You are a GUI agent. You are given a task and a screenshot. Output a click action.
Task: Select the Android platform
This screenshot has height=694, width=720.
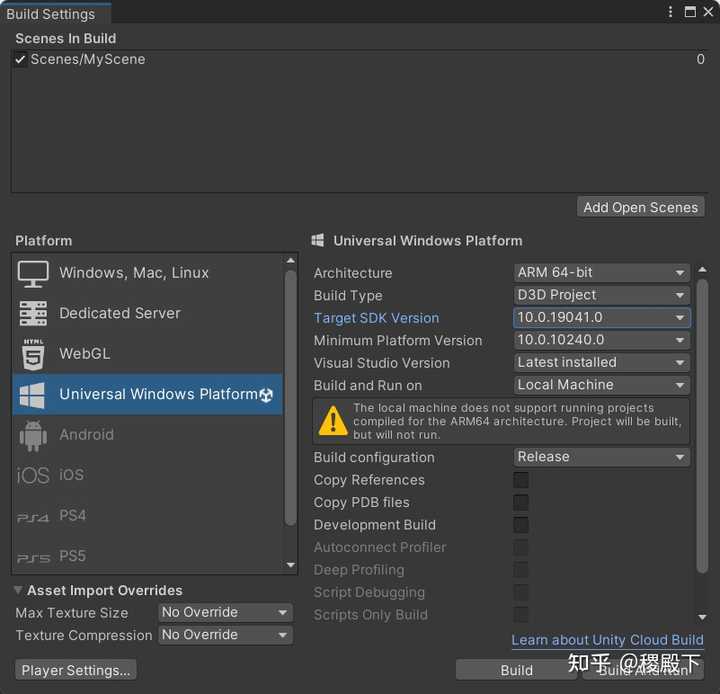pyautogui.click(x=147, y=435)
